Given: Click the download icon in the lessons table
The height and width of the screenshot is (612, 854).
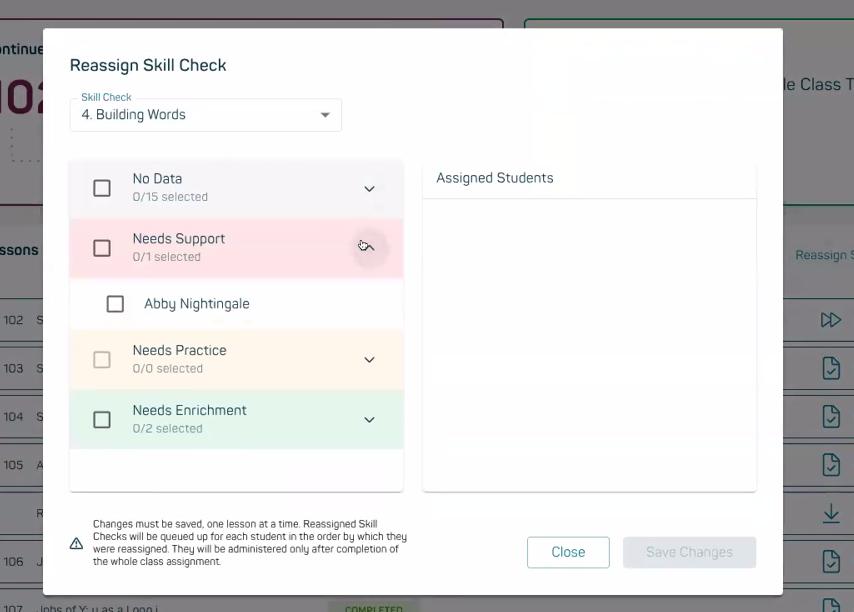Looking at the screenshot, I should point(831,513).
